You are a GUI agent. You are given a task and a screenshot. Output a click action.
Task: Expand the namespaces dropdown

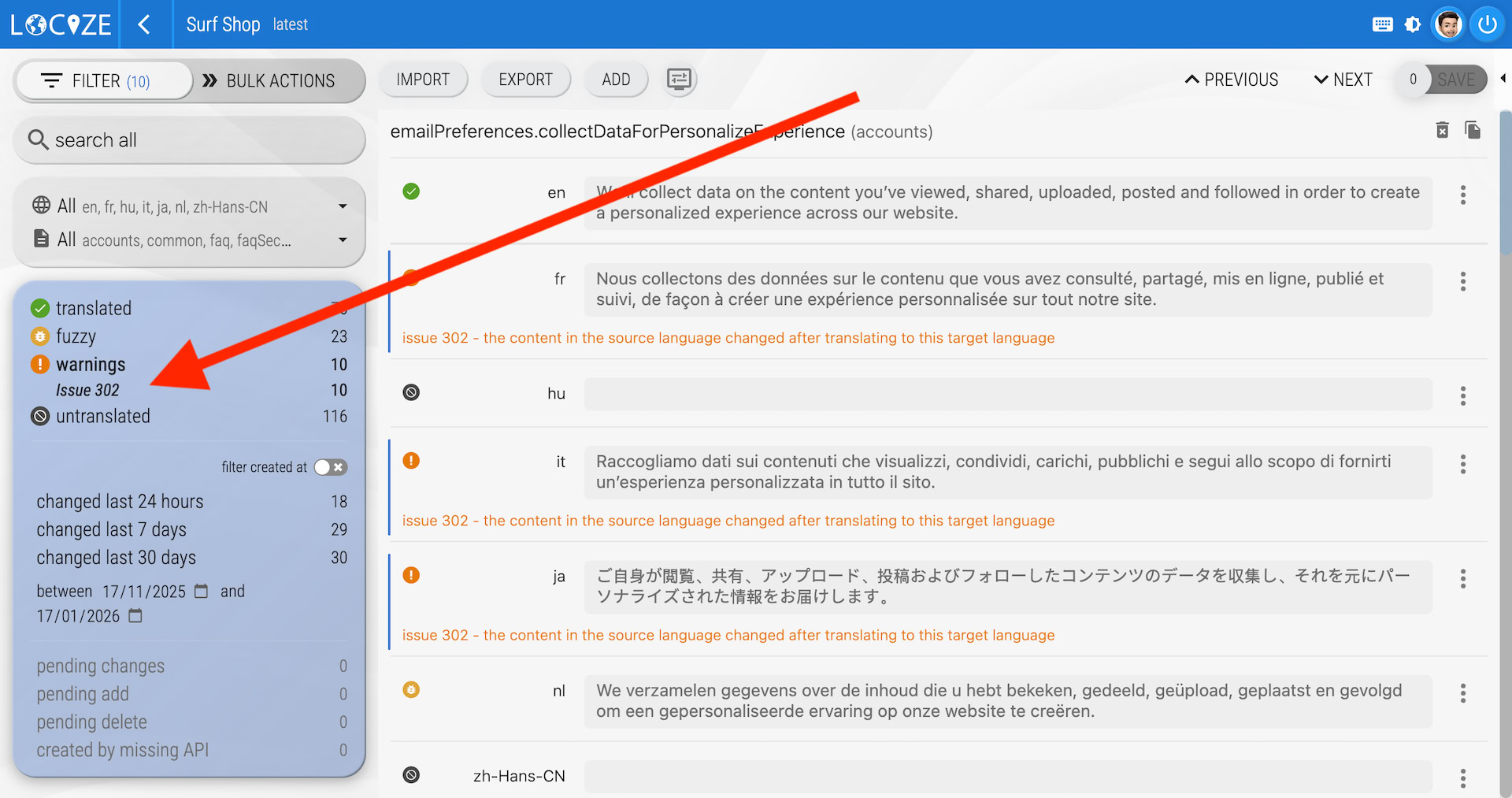coord(343,239)
